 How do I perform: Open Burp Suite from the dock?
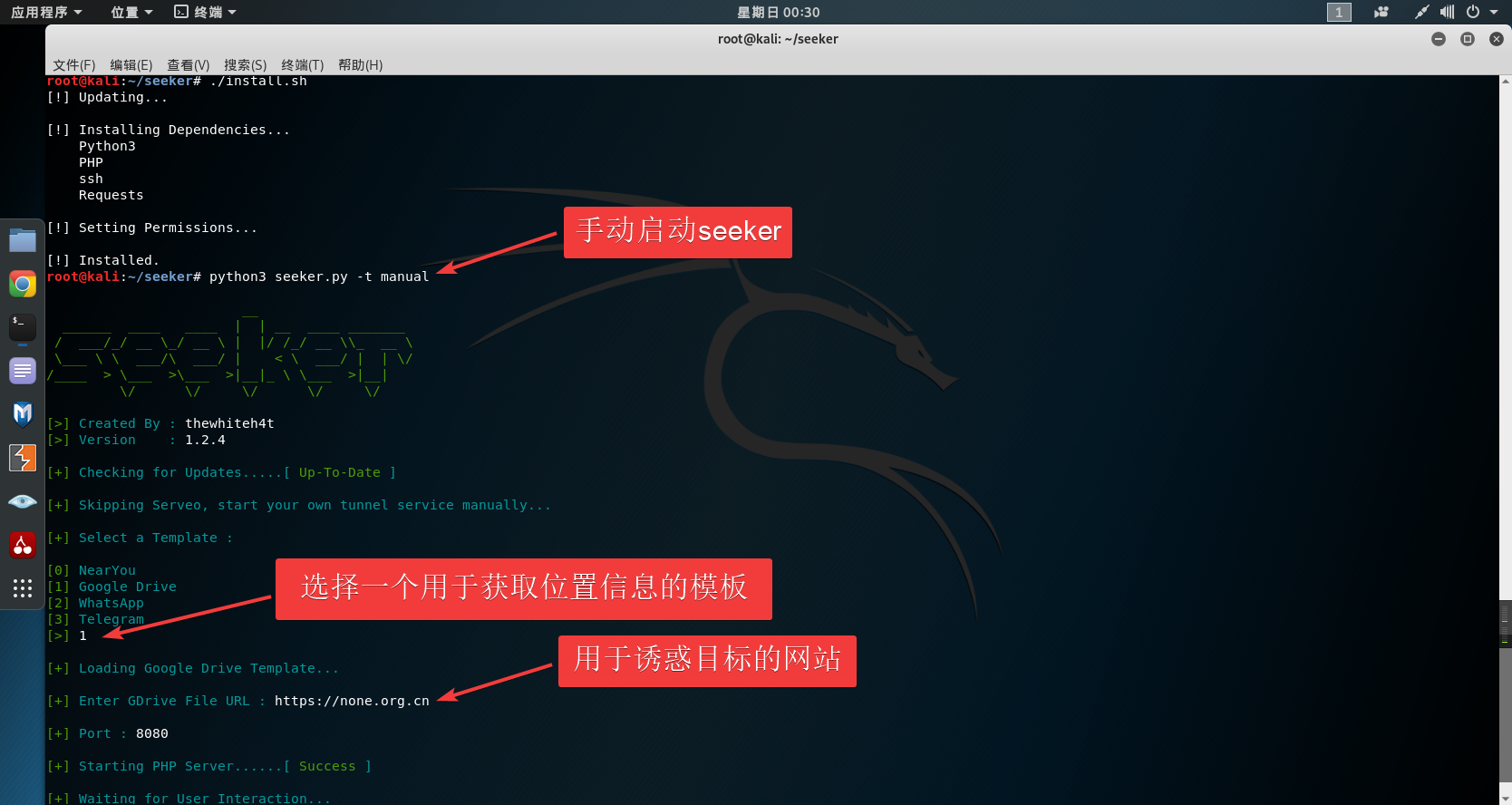click(23, 458)
